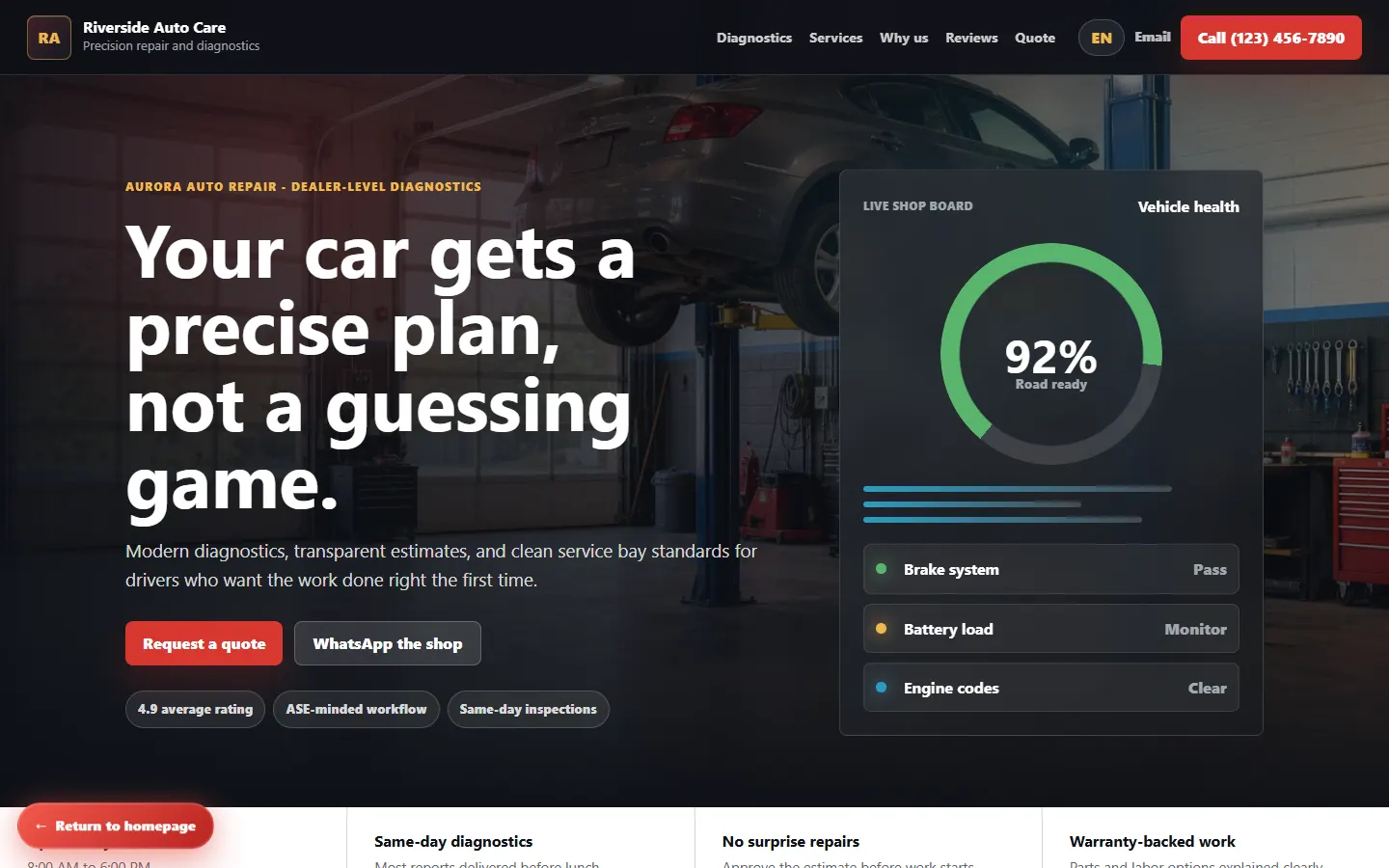The width and height of the screenshot is (1389, 868).
Task: Call (123) 456-7890 button
Action: point(1271,38)
